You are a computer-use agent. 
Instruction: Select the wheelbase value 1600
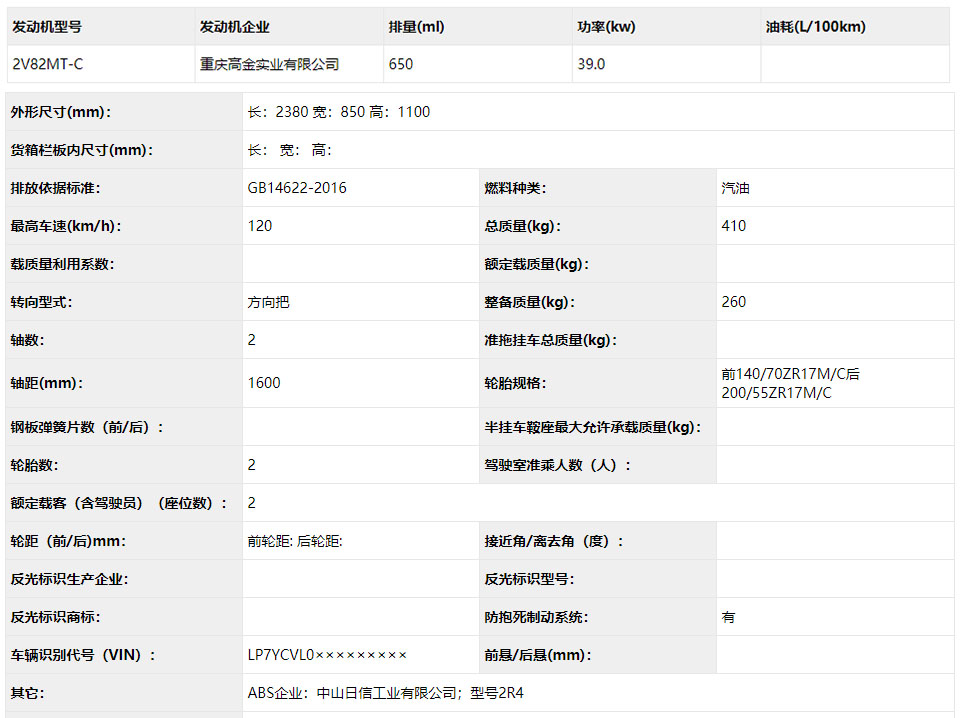coord(264,383)
